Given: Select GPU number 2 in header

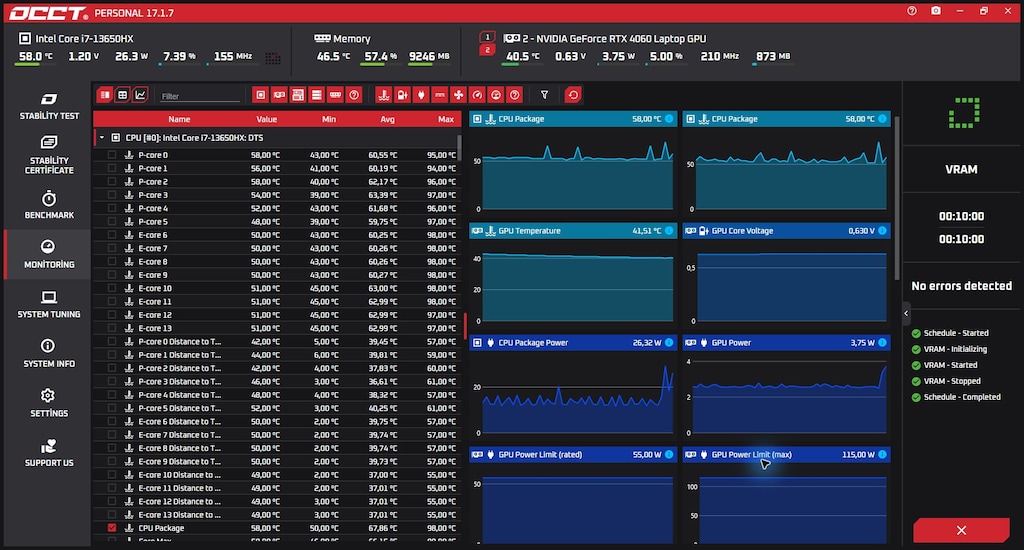Looking at the screenshot, I should [x=487, y=50].
